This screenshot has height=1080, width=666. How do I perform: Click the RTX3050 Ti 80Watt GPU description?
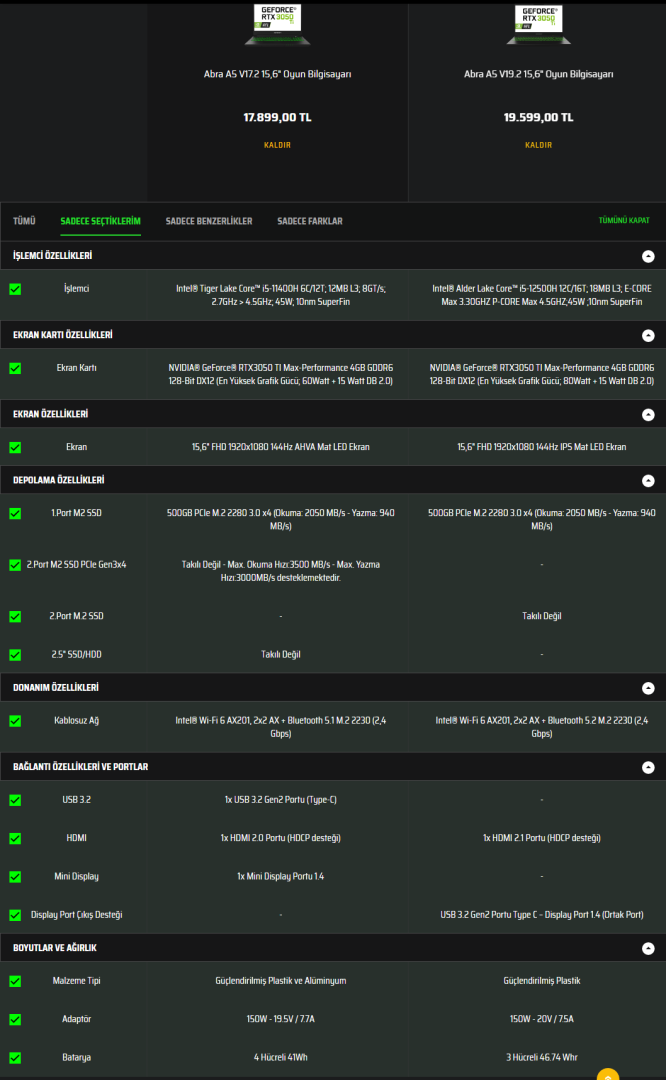click(542, 374)
